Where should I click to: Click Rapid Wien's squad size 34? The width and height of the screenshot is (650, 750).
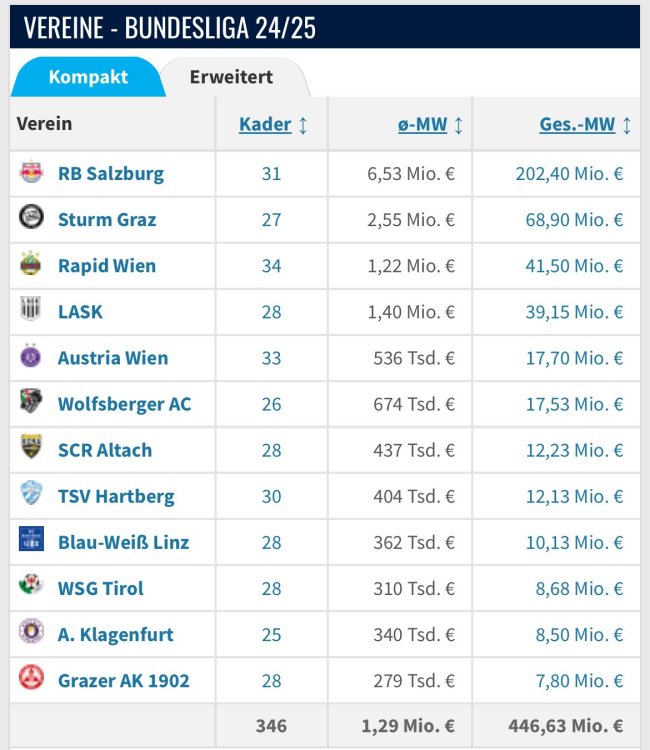[x=271, y=265]
